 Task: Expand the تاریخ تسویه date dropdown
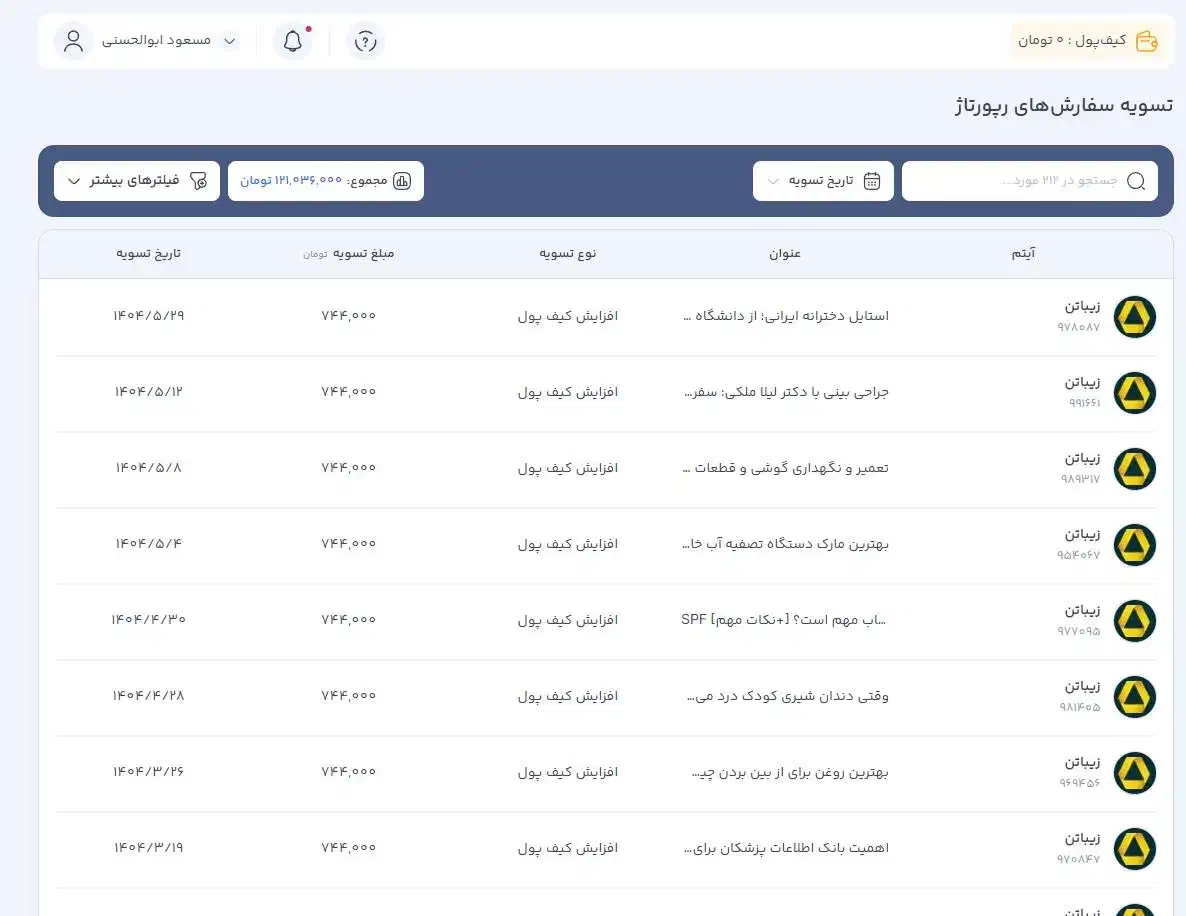click(x=772, y=181)
